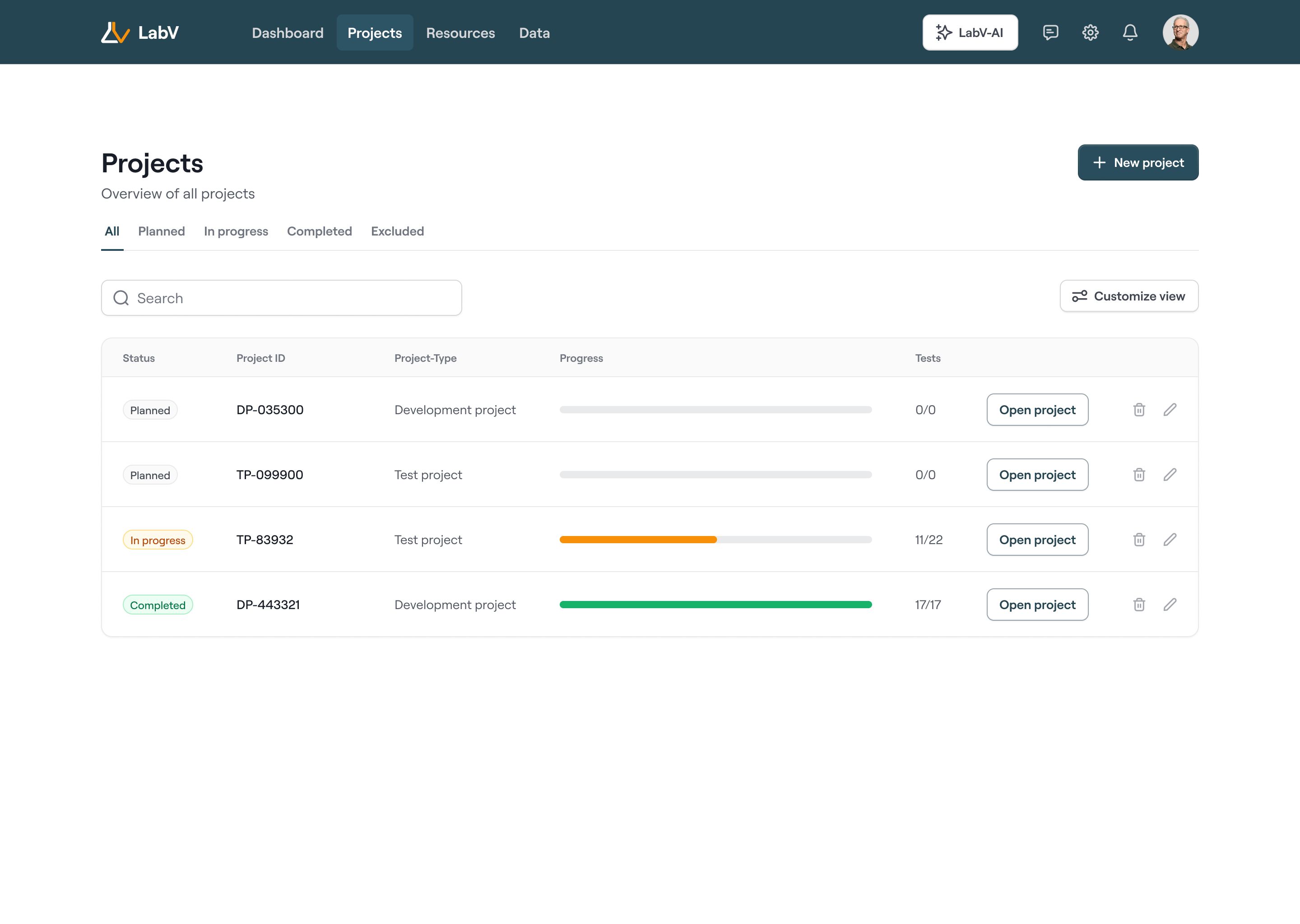The width and height of the screenshot is (1300, 924).
Task: Select the Completed tab
Action: [319, 231]
